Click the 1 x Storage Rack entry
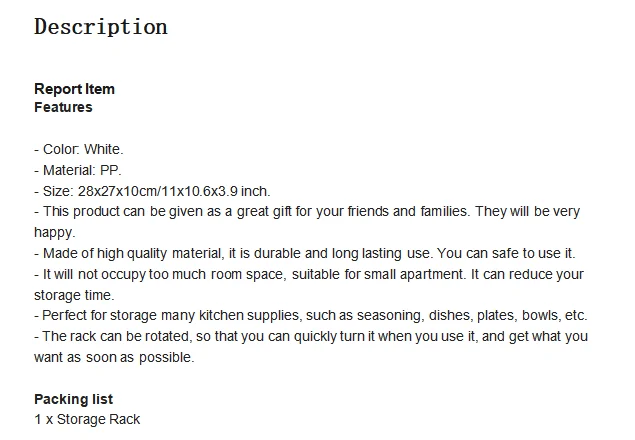This screenshot has height=440, width=635. coord(87,419)
